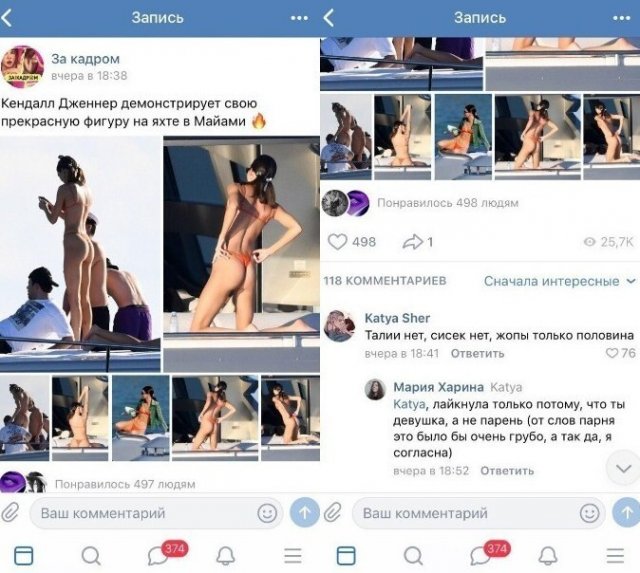Open search tab in left bottom bar
This screenshot has height=573, width=640.
coord(91,555)
